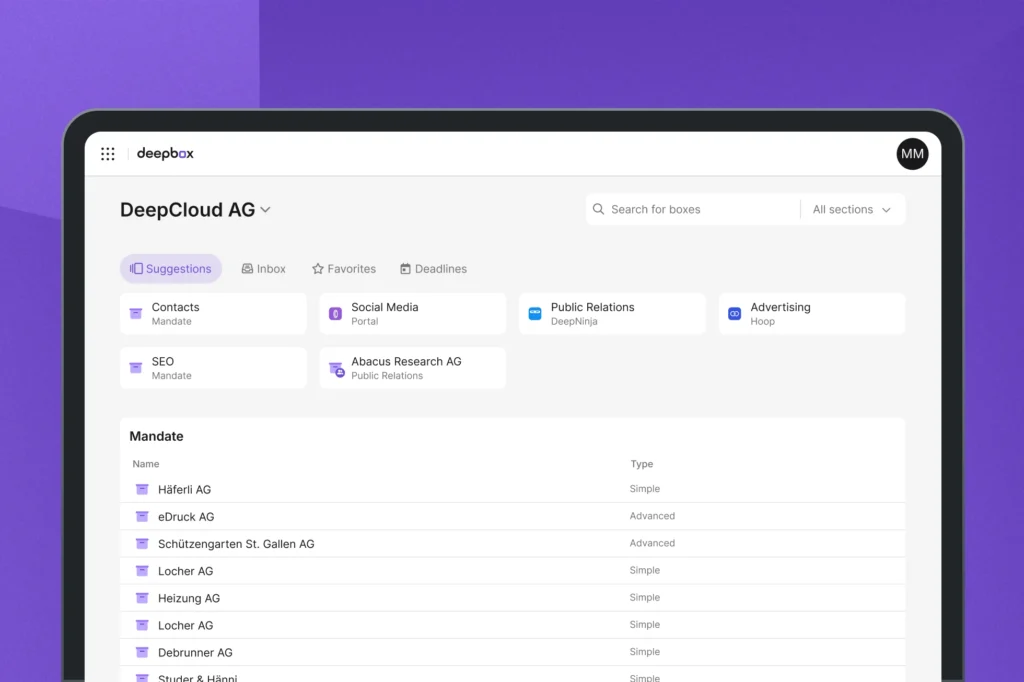1024x682 pixels.
Task: Switch to the Inbox tab
Action: pyautogui.click(x=264, y=268)
